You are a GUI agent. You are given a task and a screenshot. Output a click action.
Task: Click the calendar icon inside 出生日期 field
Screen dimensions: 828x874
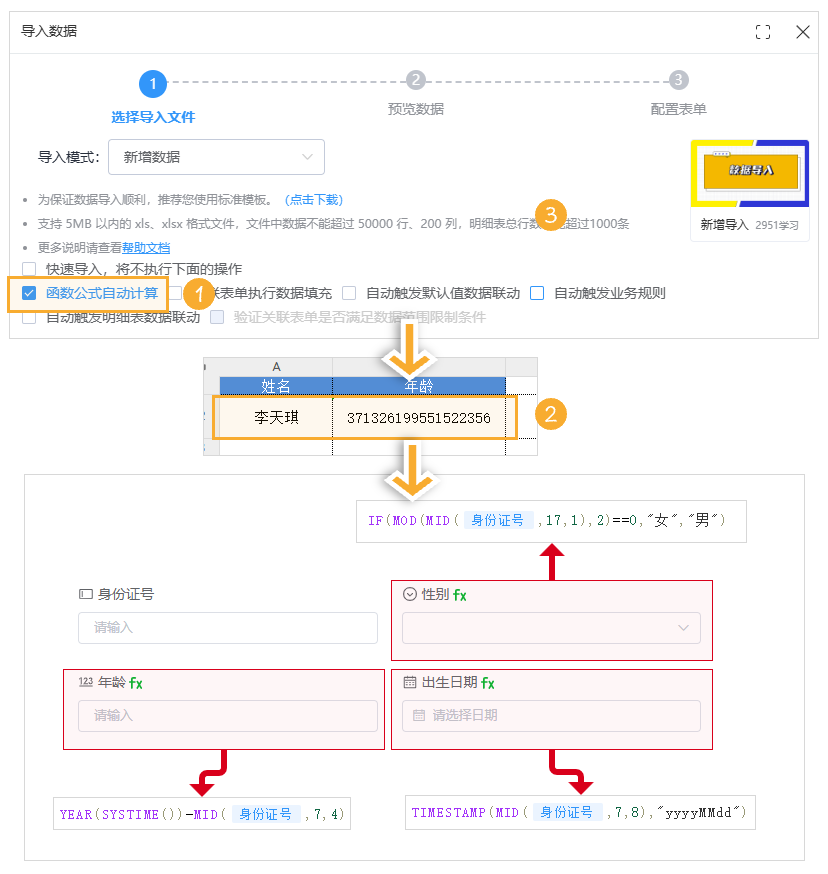pyautogui.click(x=418, y=715)
